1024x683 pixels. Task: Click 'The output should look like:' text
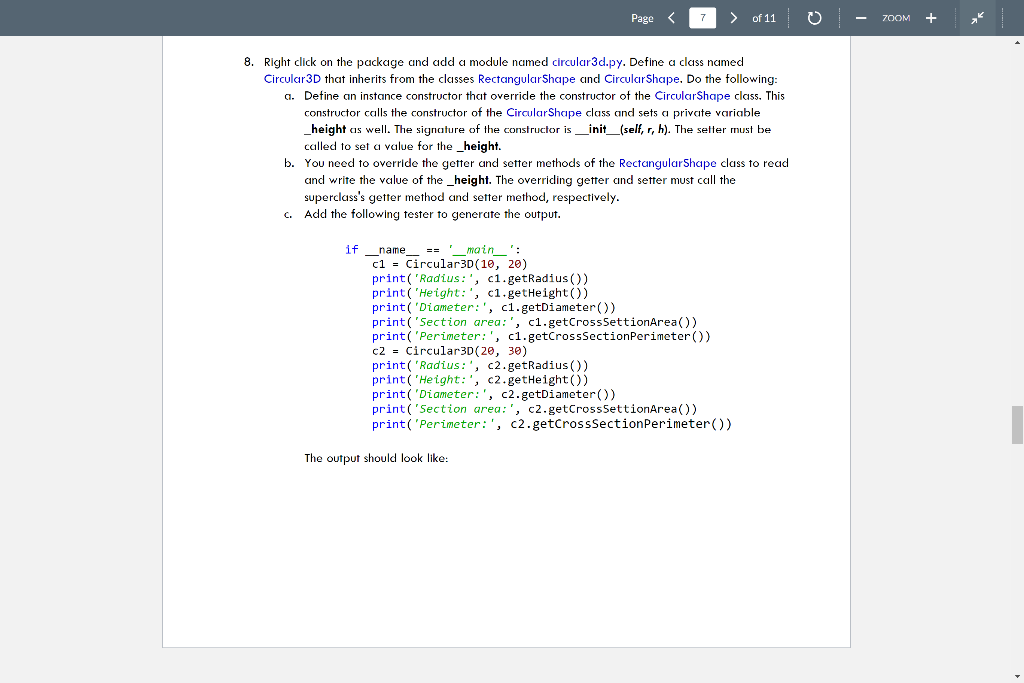(x=376, y=458)
